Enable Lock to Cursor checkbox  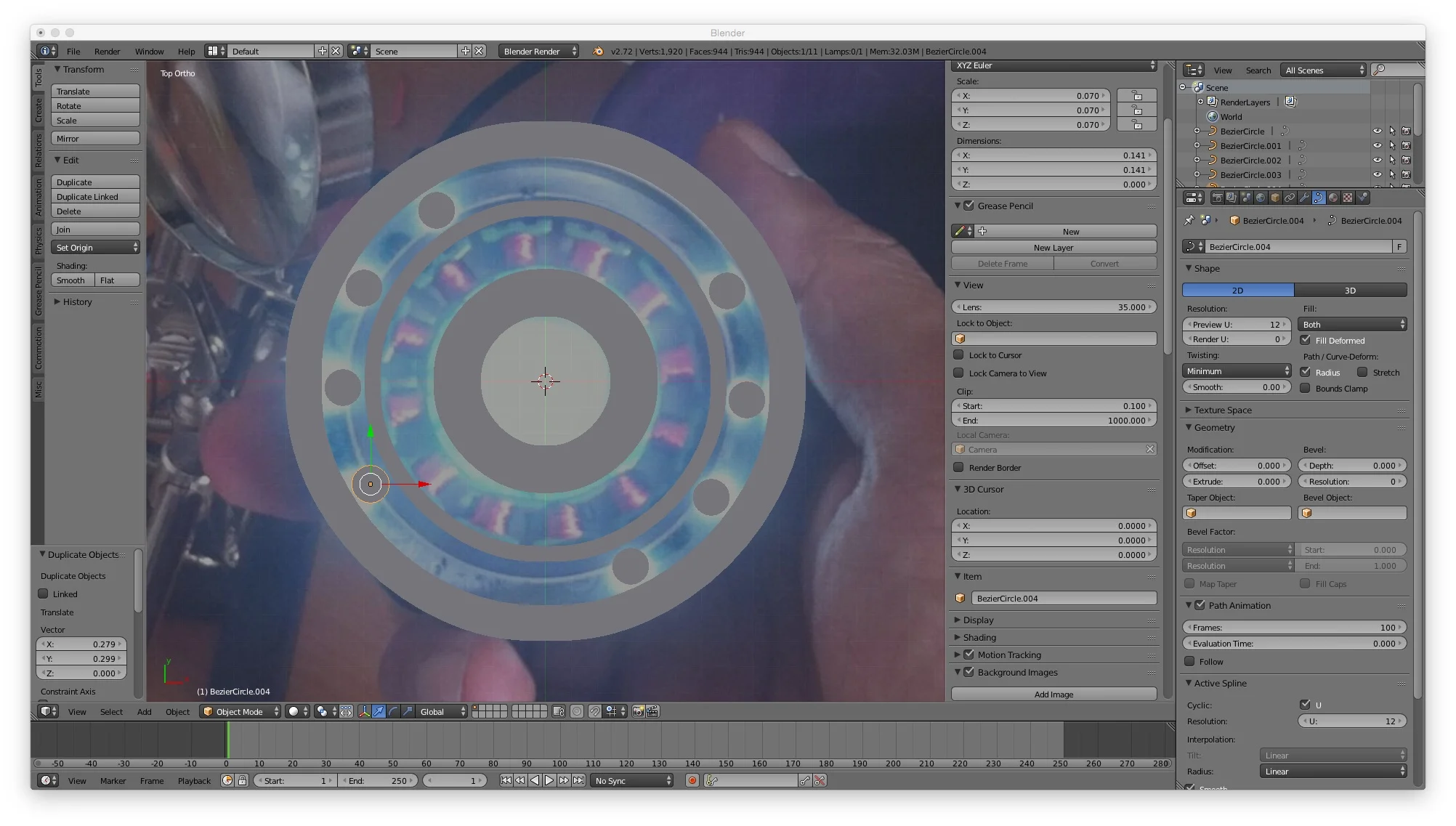coord(959,355)
